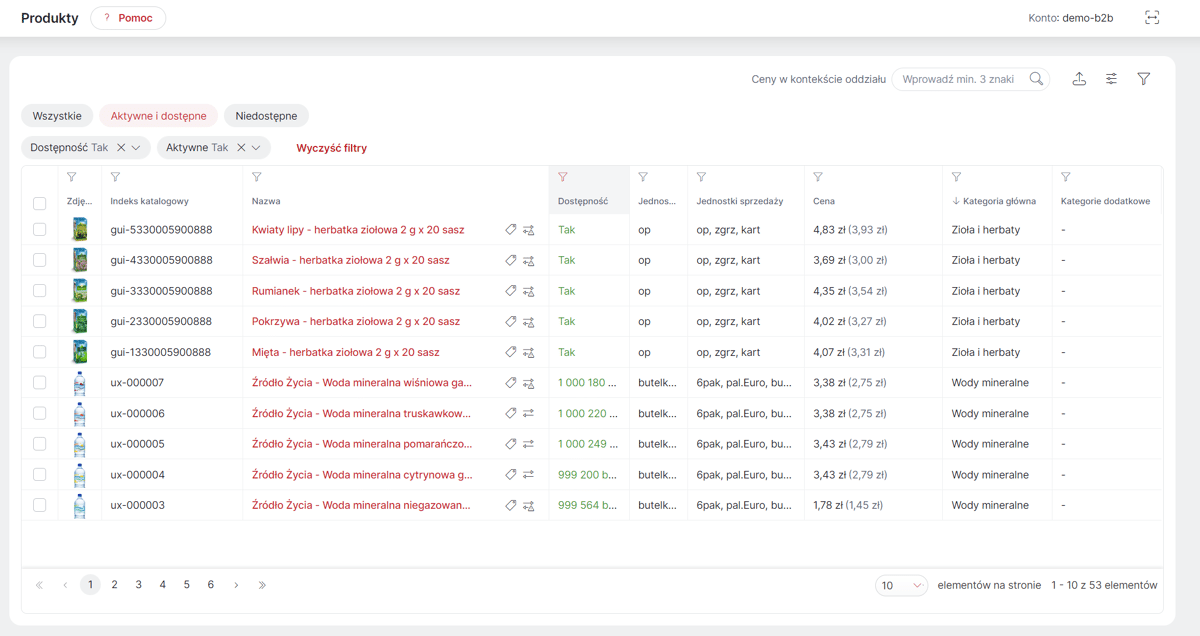Click swap arrows icon in Mięta row
The image size is (1200, 636).
[x=529, y=352]
